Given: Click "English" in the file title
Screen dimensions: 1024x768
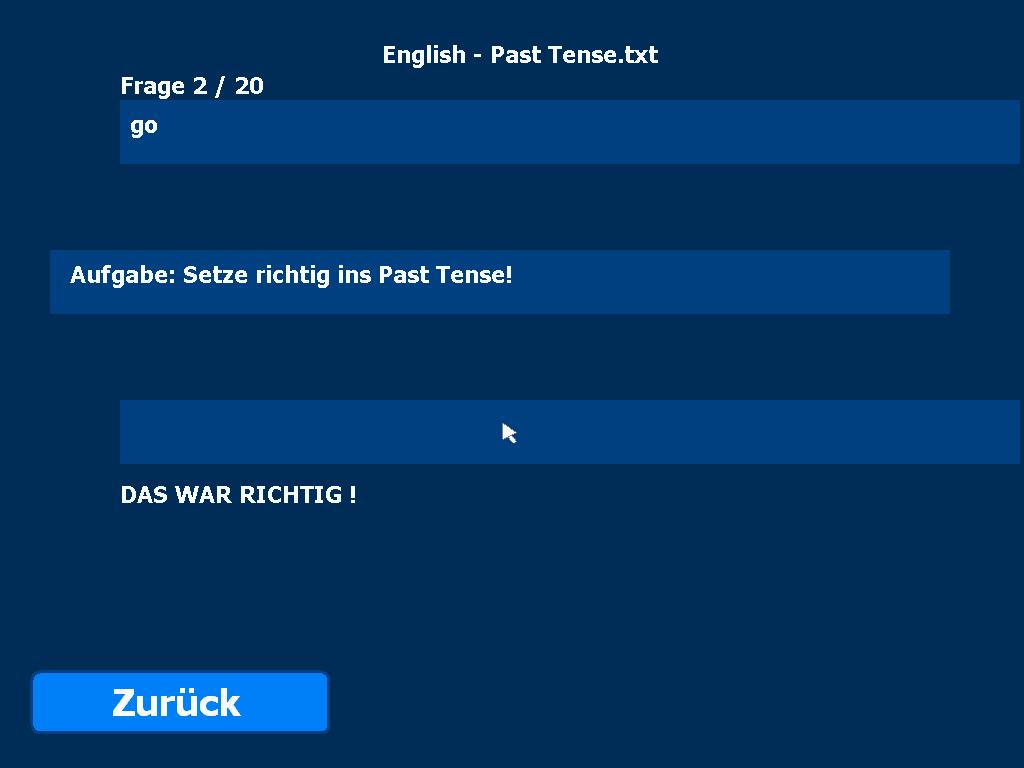Looking at the screenshot, I should click(424, 55).
